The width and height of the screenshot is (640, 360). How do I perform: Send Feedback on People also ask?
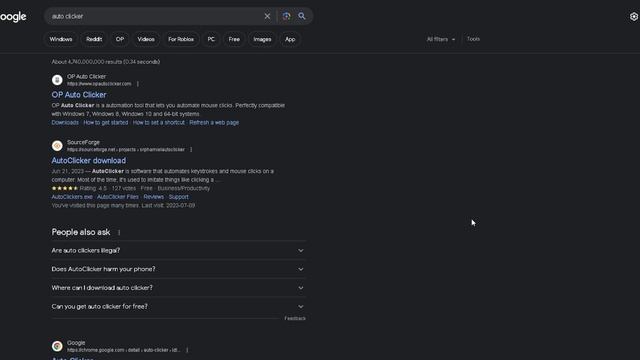[295, 318]
